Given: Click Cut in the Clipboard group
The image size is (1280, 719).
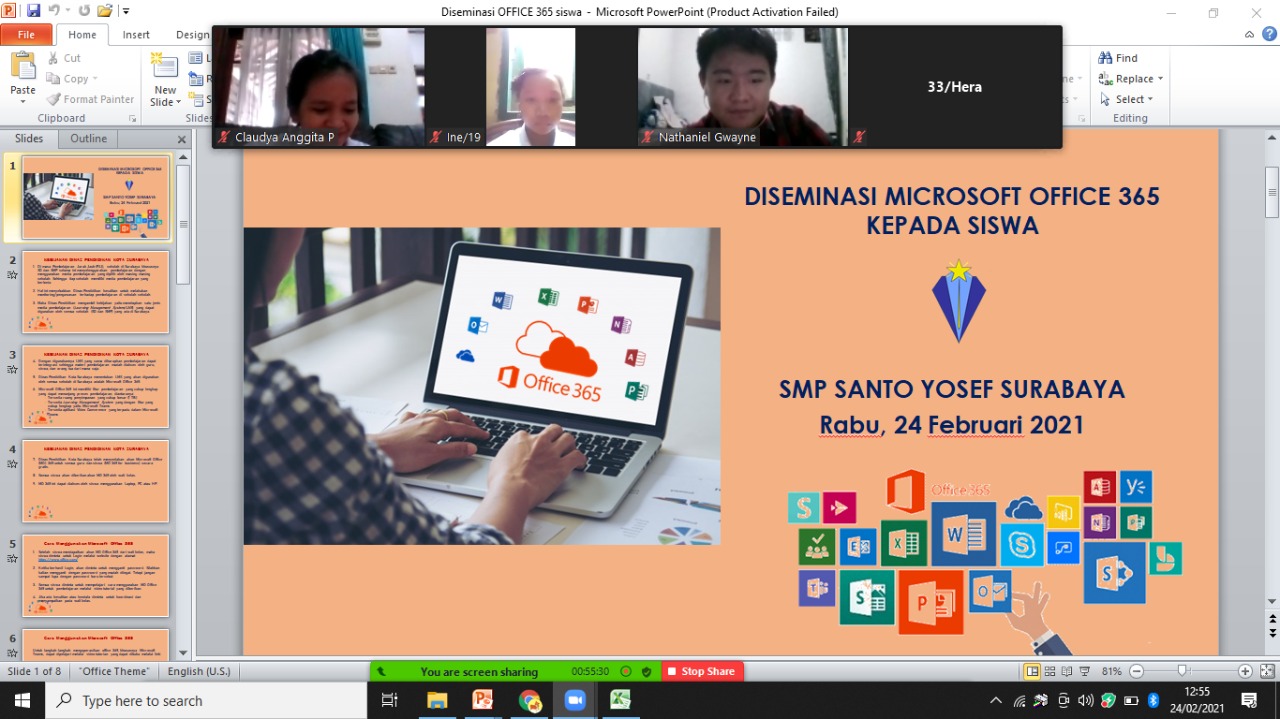Looking at the screenshot, I should (64, 58).
